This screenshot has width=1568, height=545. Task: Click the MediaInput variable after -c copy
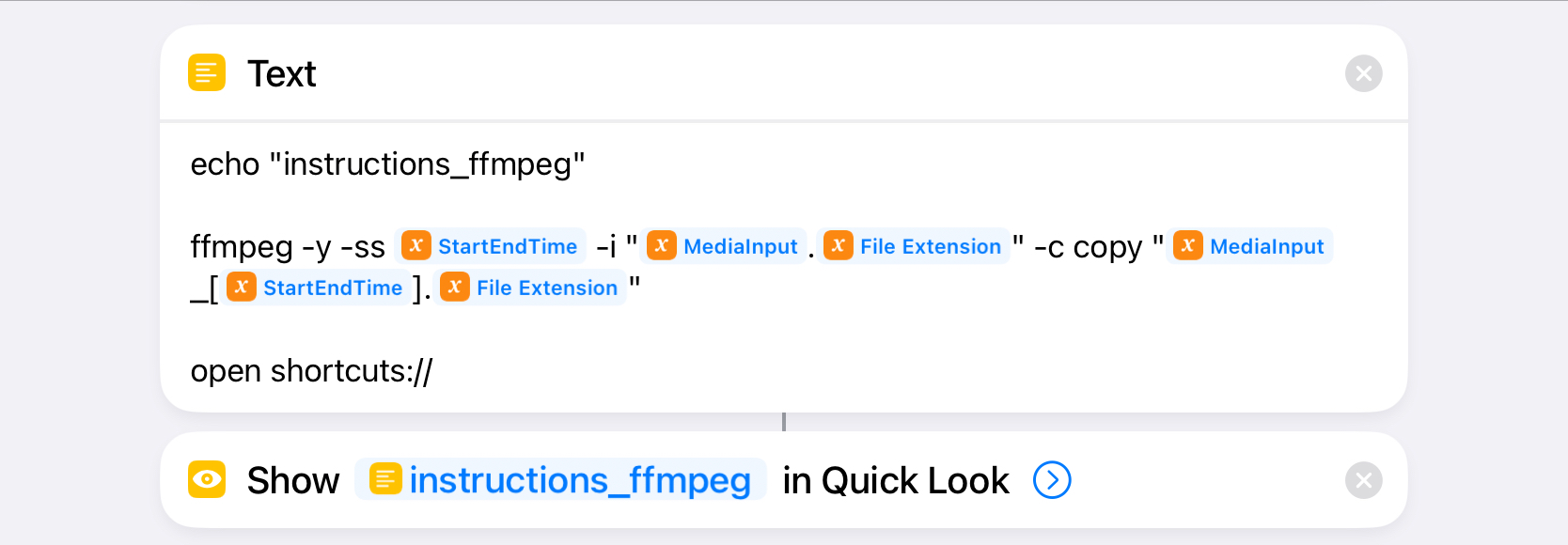(1249, 246)
